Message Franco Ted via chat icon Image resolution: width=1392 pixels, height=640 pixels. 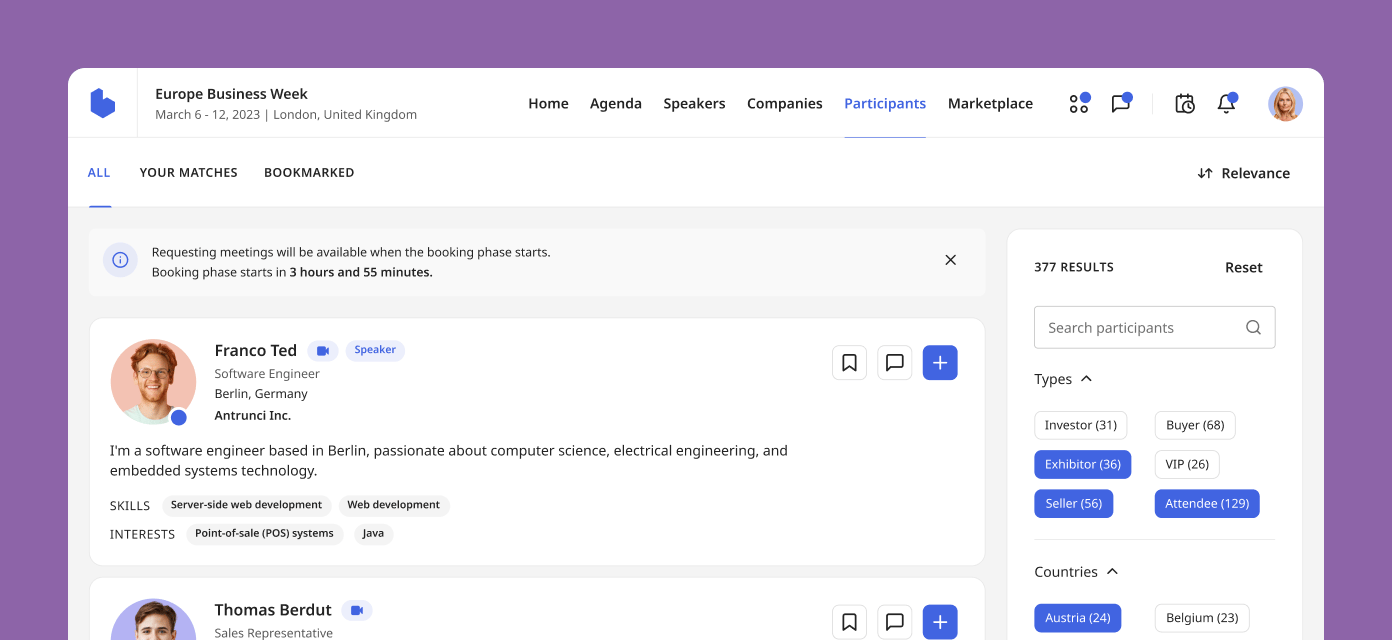[x=895, y=363]
